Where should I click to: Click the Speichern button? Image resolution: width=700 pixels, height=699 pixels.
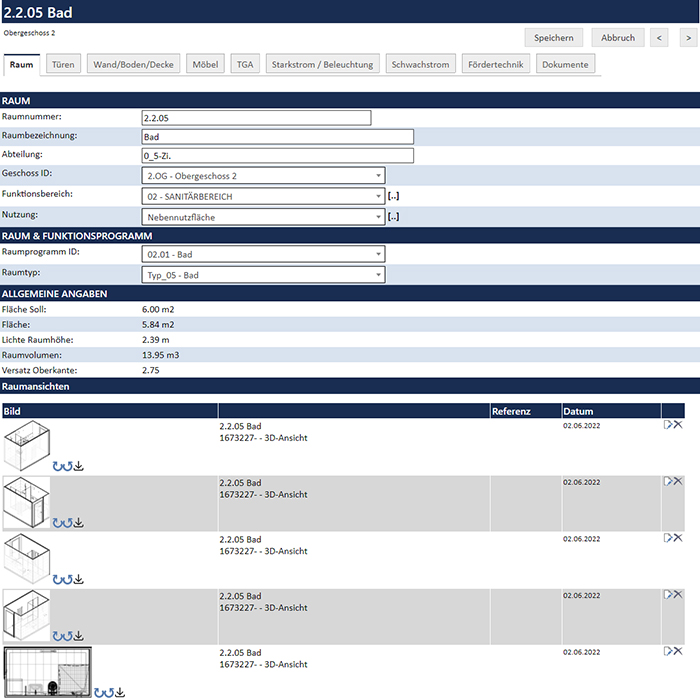point(553,38)
